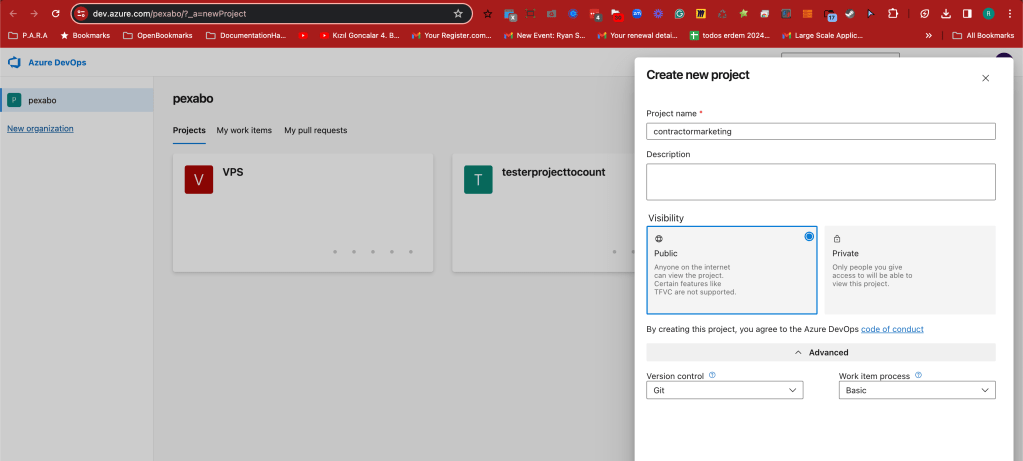This screenshot has height=461, width=1023.
Task: Open todos erdem 2024 sheets bookmark
Action: [x=730, y=35]
